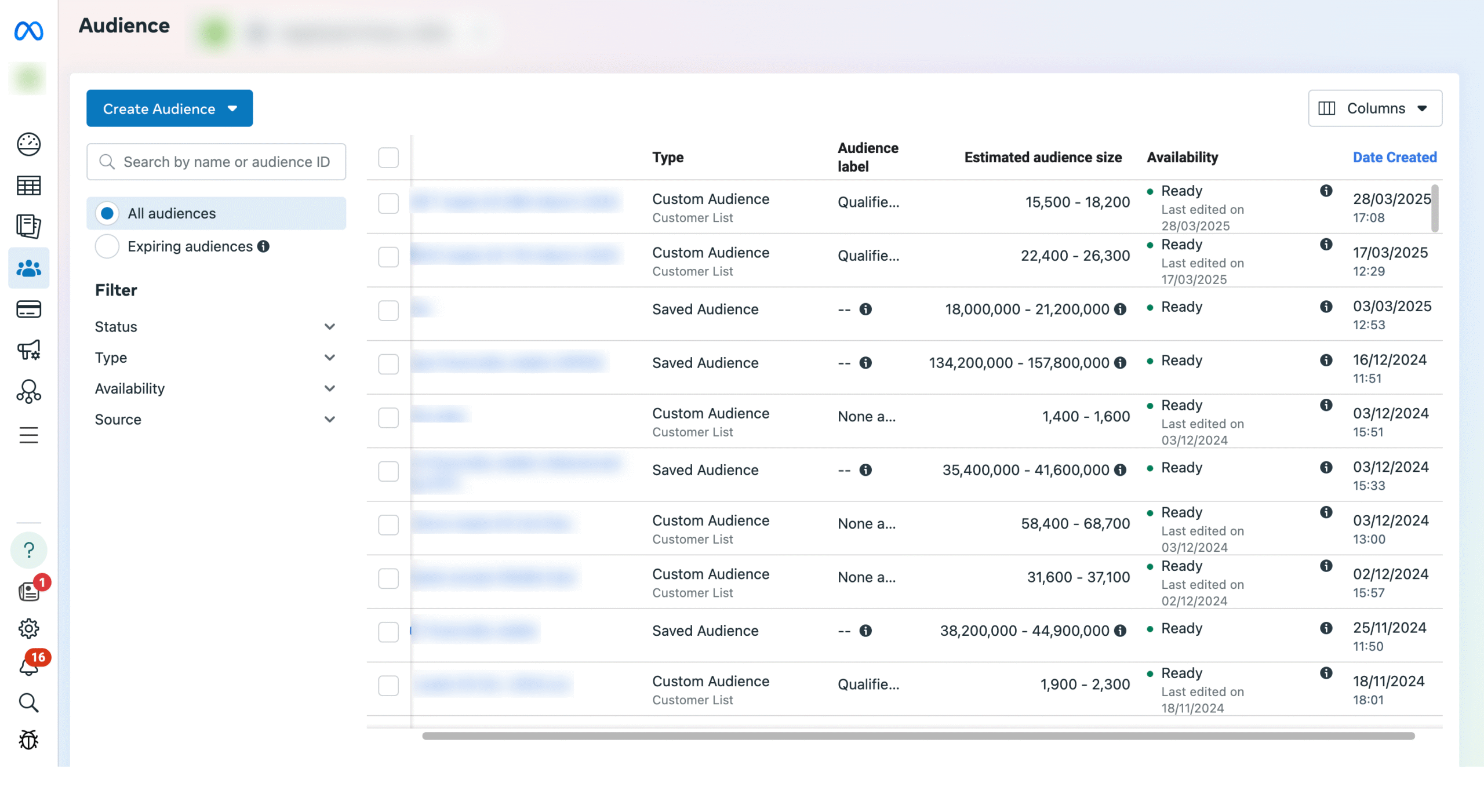The height and width of the screenshot is (812, 1484).
Task: Sort by Date Created column header
Action: click(x=1394, y=158)
